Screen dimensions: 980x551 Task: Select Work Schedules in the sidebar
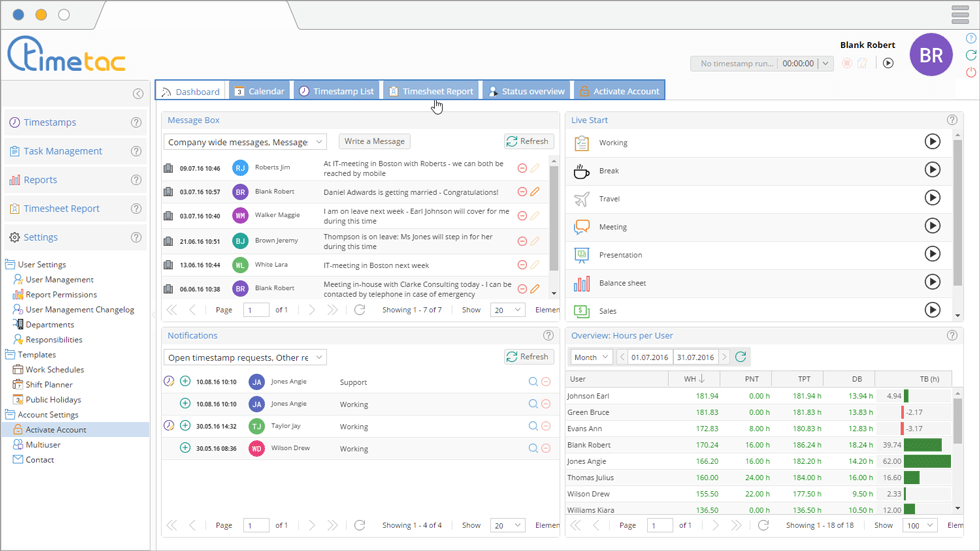(x=54, y=370)
